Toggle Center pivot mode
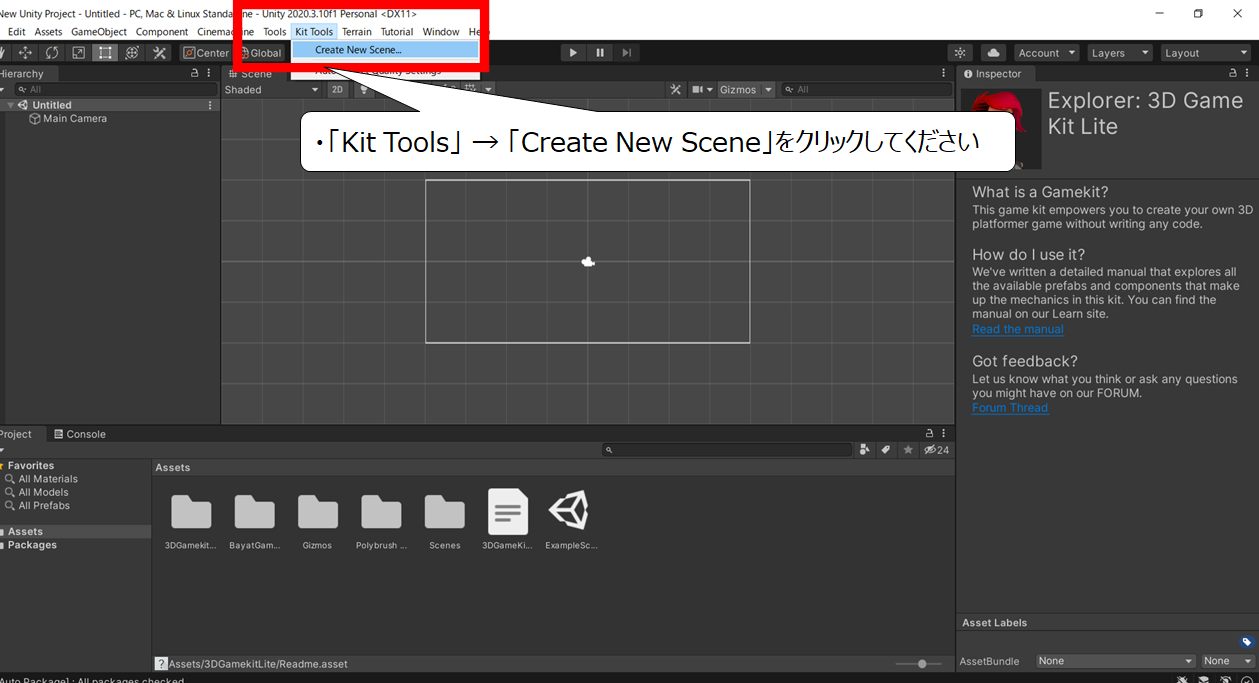1259x683 pixels. 206,53
